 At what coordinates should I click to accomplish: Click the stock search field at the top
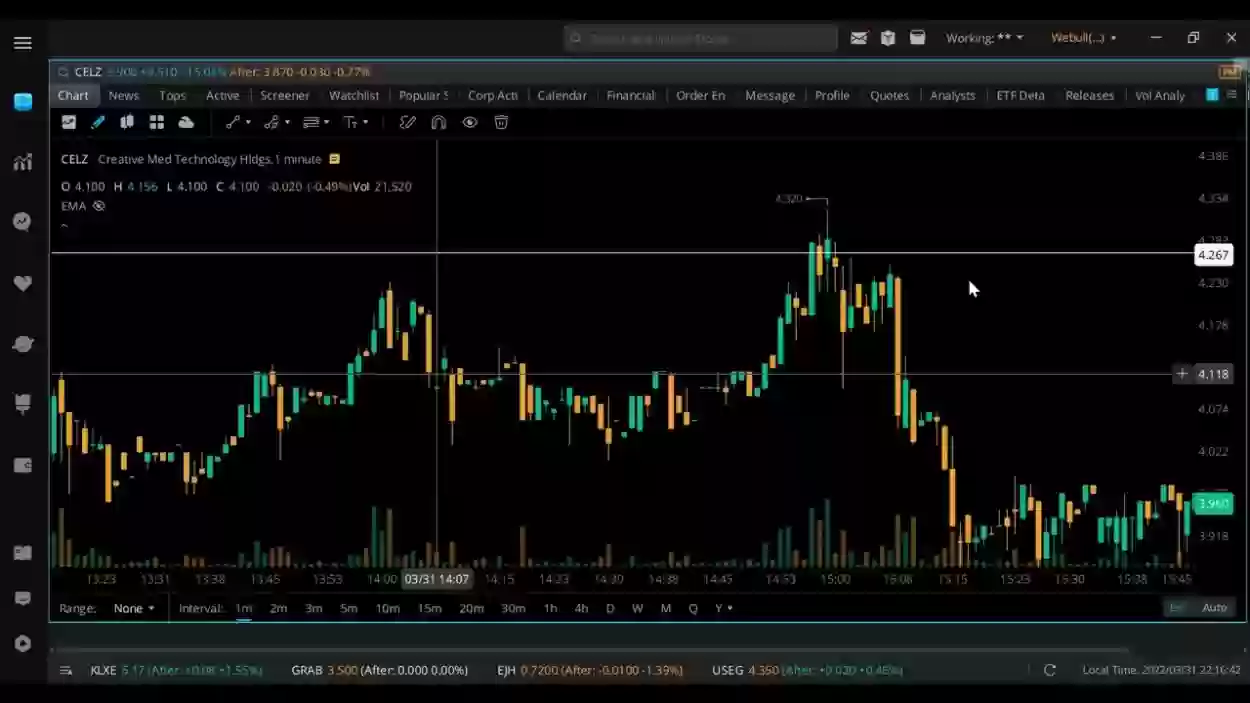700,37
